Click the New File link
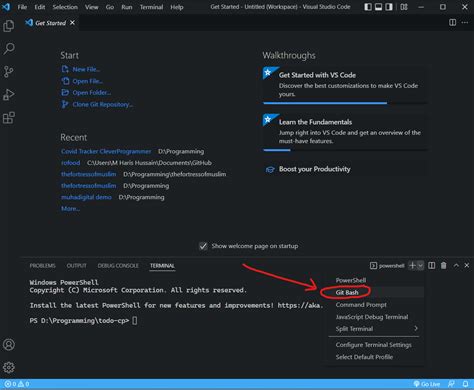The height and width of the screenshot is (390, 474). pos(80,69)
